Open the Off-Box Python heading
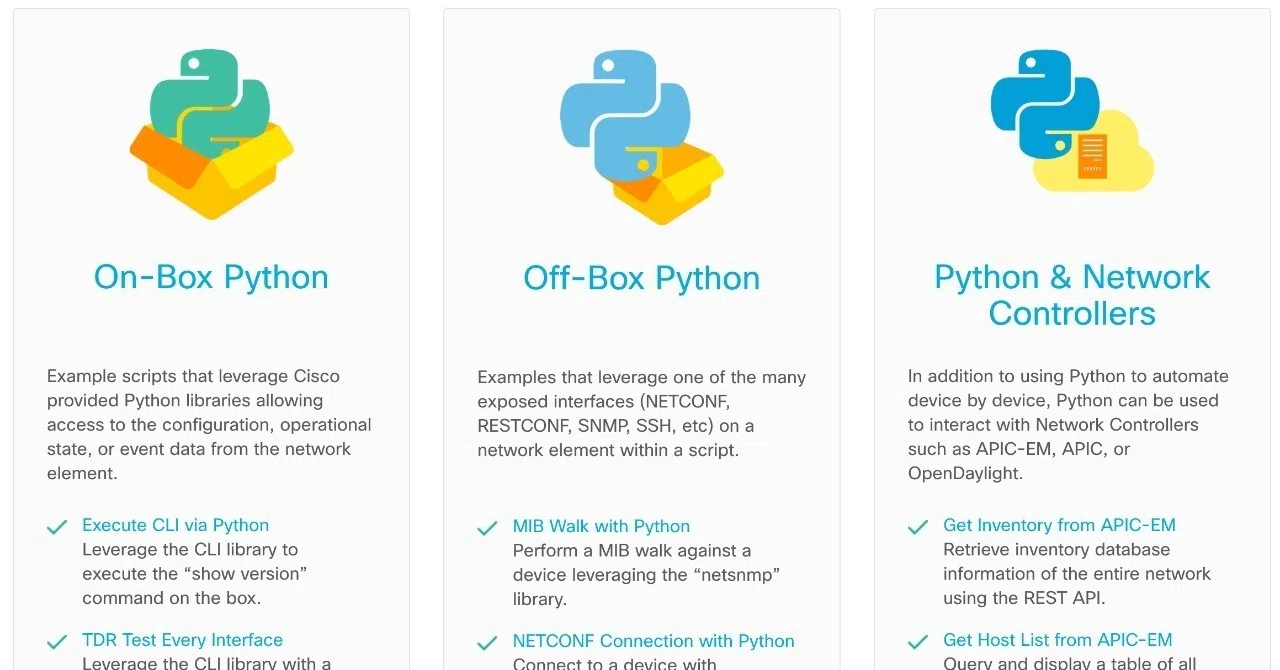 click(x=641, y=278)
